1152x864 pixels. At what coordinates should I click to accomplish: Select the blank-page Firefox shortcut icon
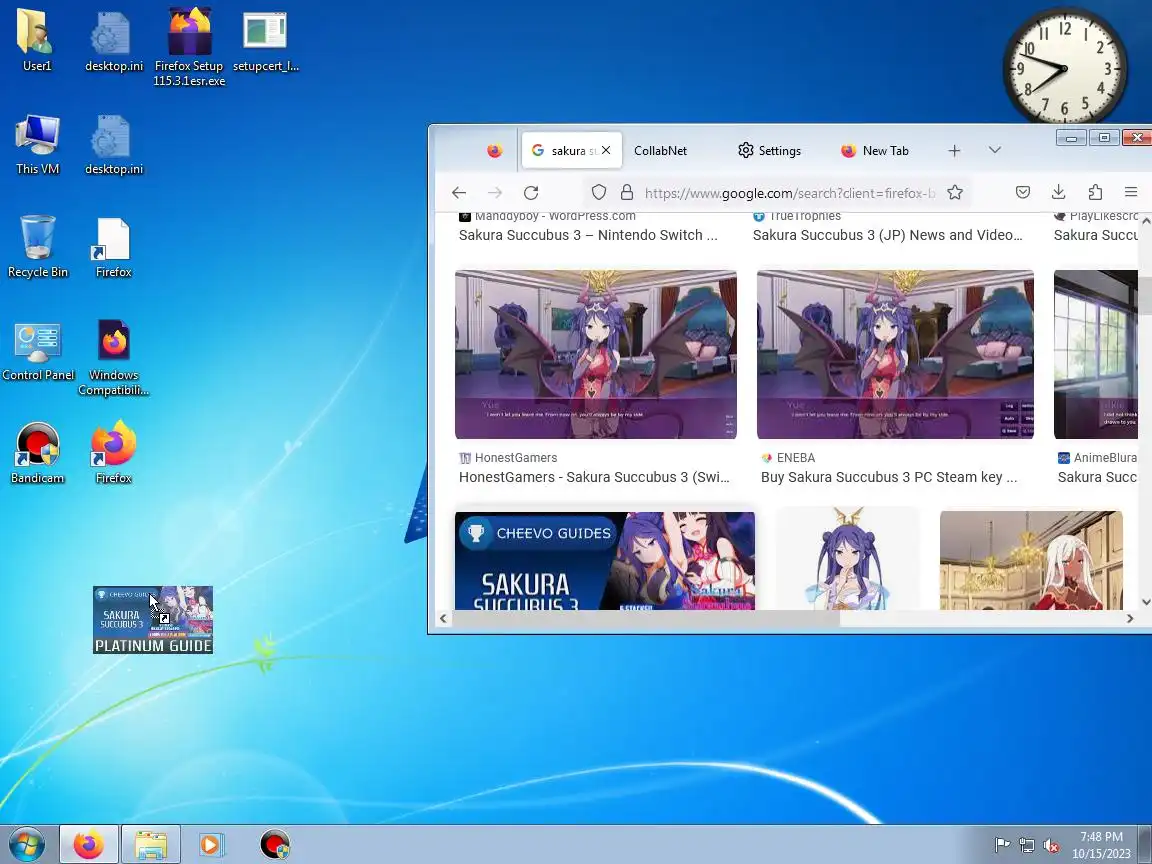coord(113,247)
